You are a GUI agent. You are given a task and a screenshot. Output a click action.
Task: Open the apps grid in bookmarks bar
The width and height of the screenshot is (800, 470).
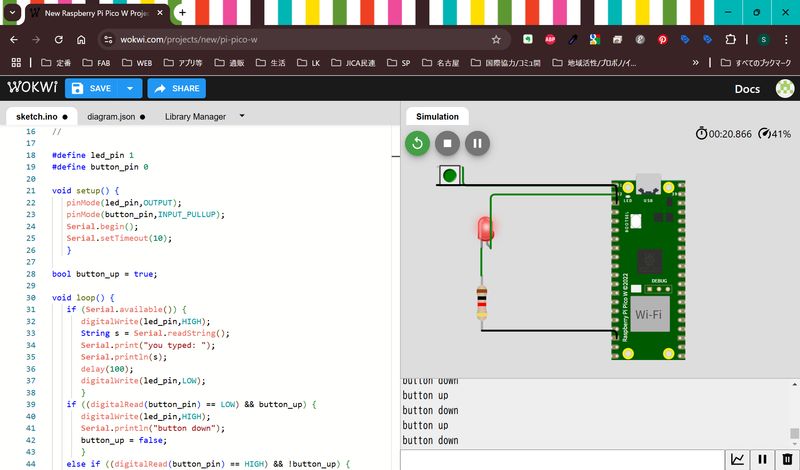(16, 62)
